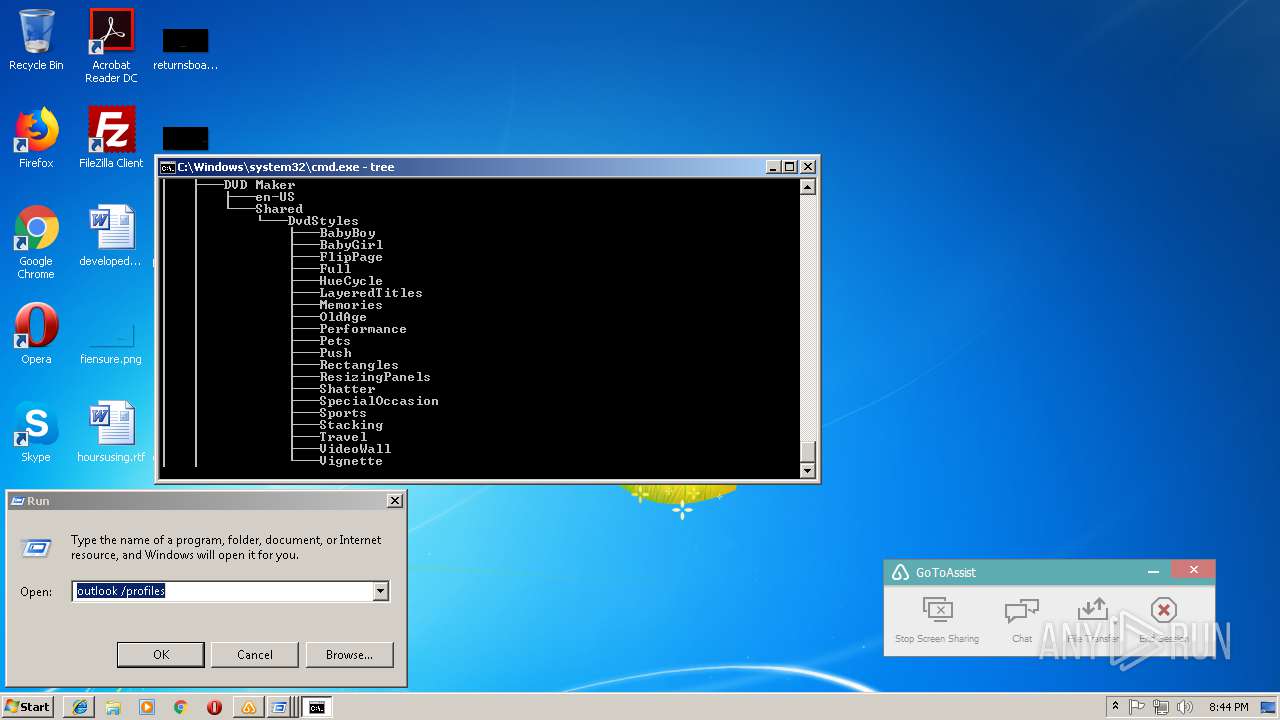Launch Acrobat Reader DC from desktop
This screenshot has height=720, width=1280.
click(111, 46)
